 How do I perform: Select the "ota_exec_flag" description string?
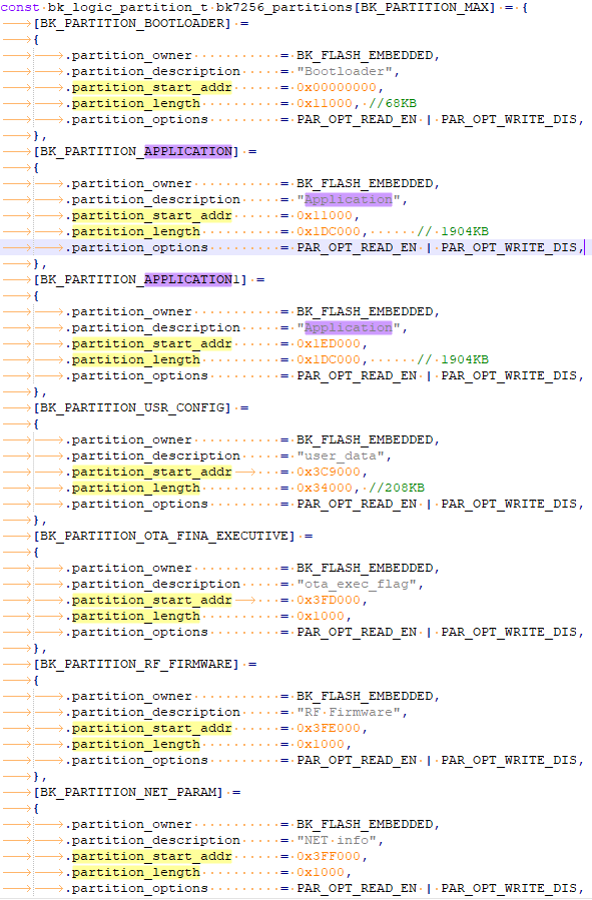(x=357, y=584)
